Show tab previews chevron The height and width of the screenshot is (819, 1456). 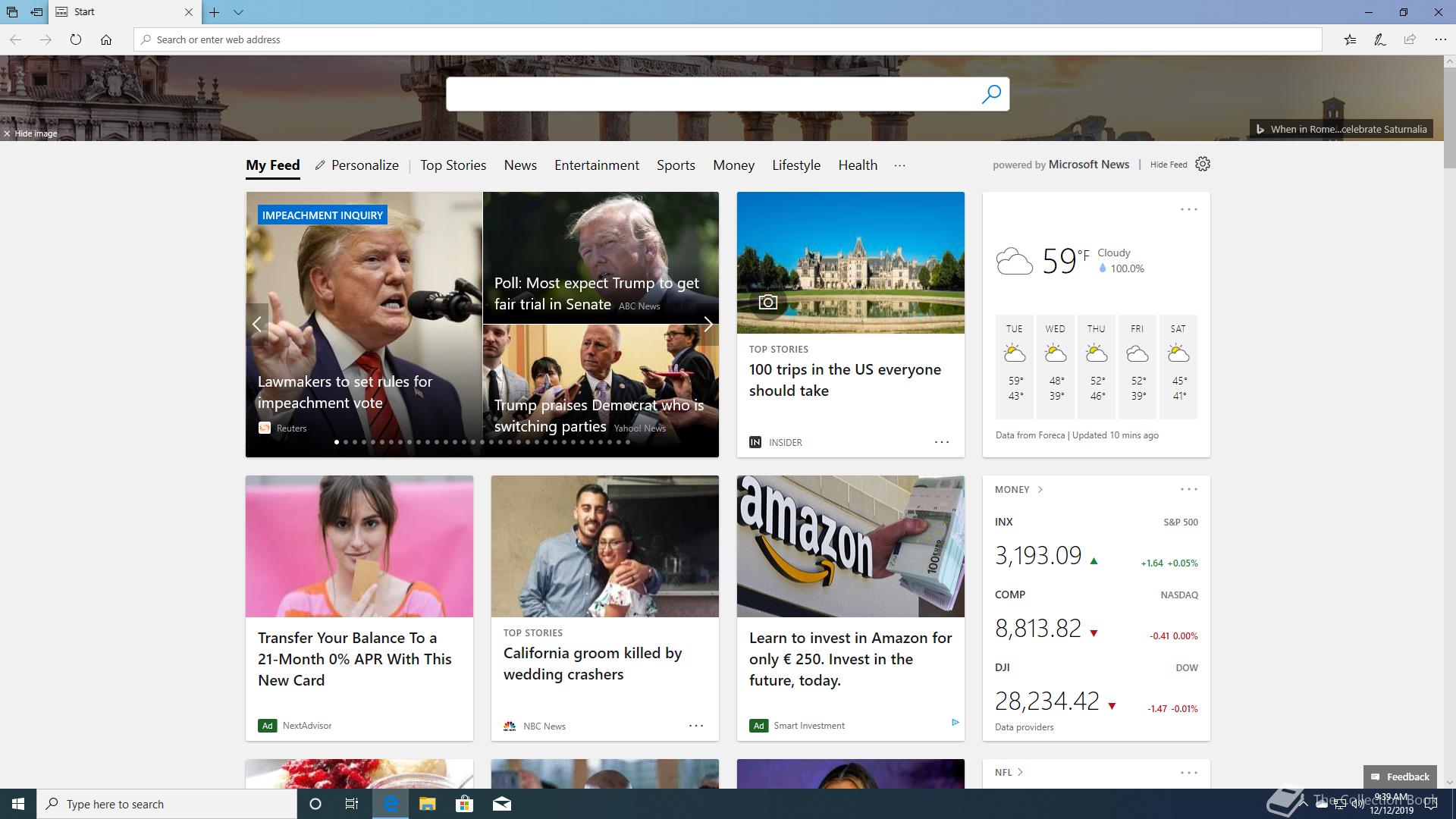pos(238,12)
